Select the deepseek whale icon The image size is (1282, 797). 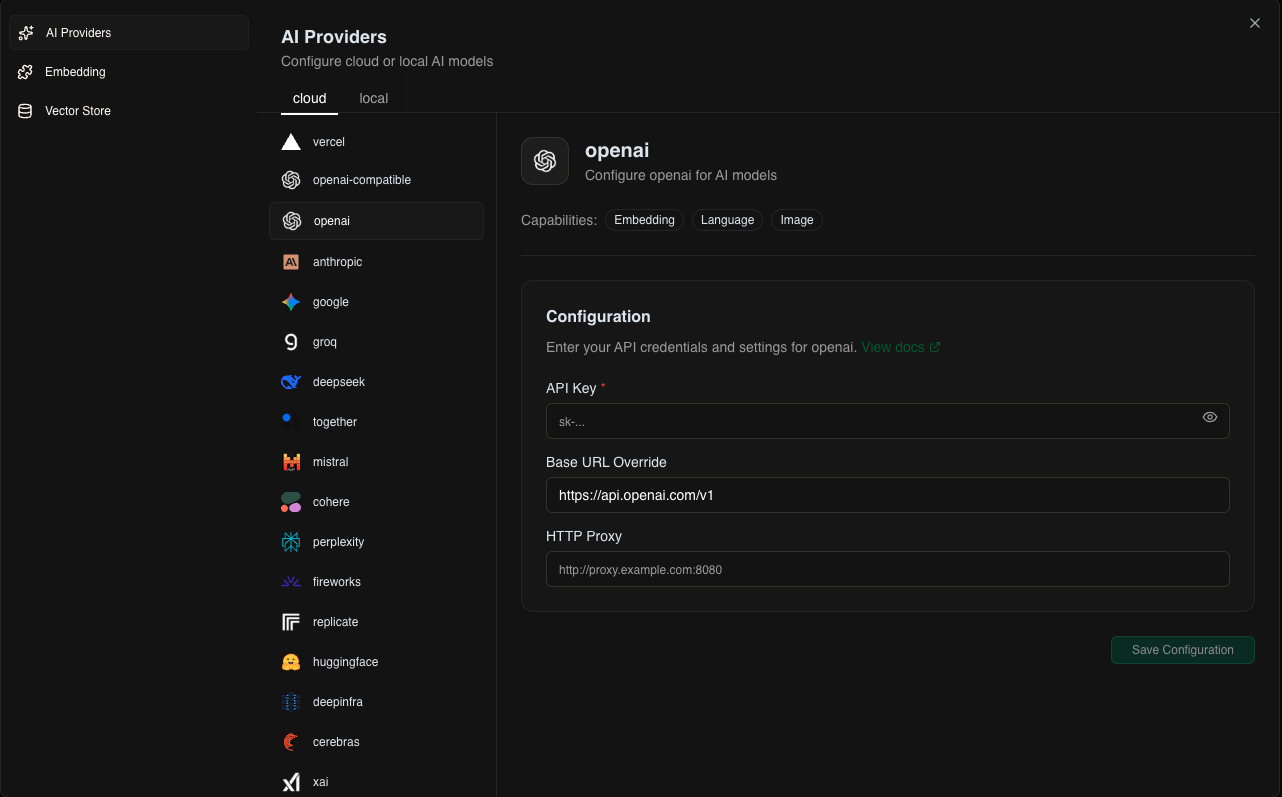pyautogui.click(x=291, y=382)
